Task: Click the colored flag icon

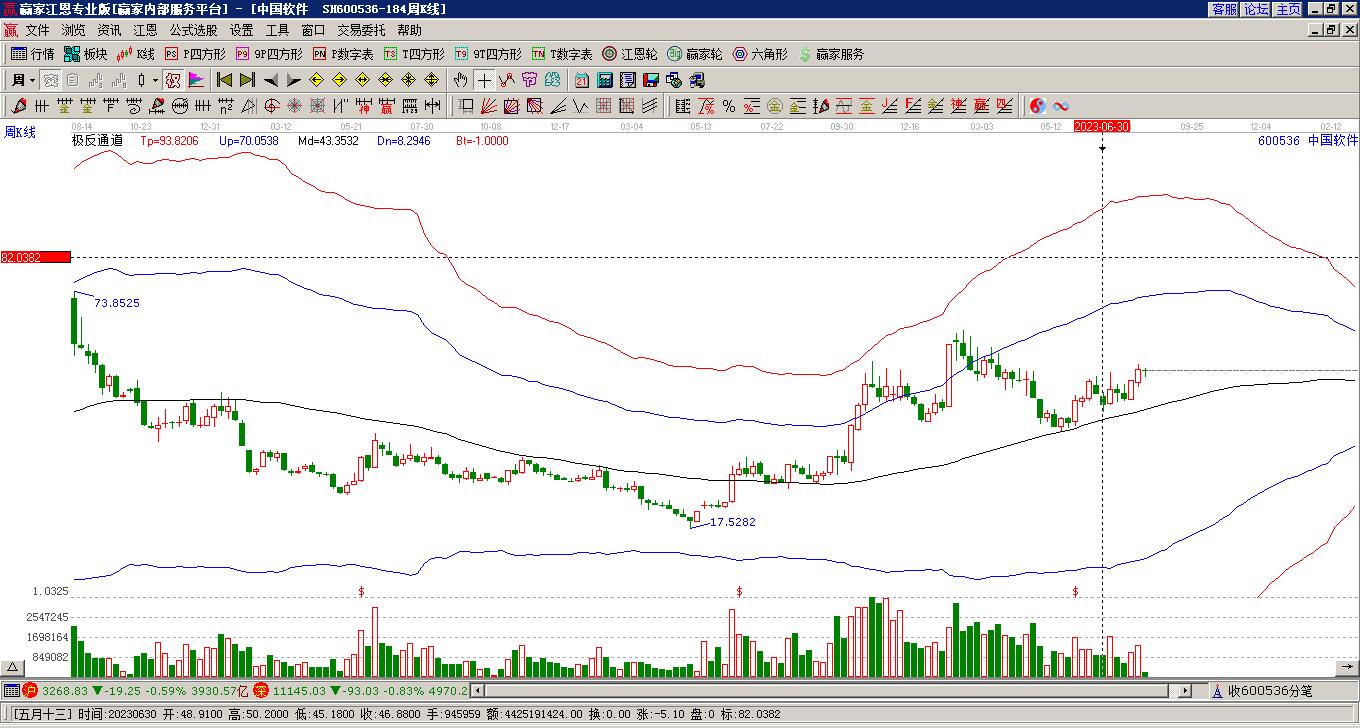Action: point(196,80)
